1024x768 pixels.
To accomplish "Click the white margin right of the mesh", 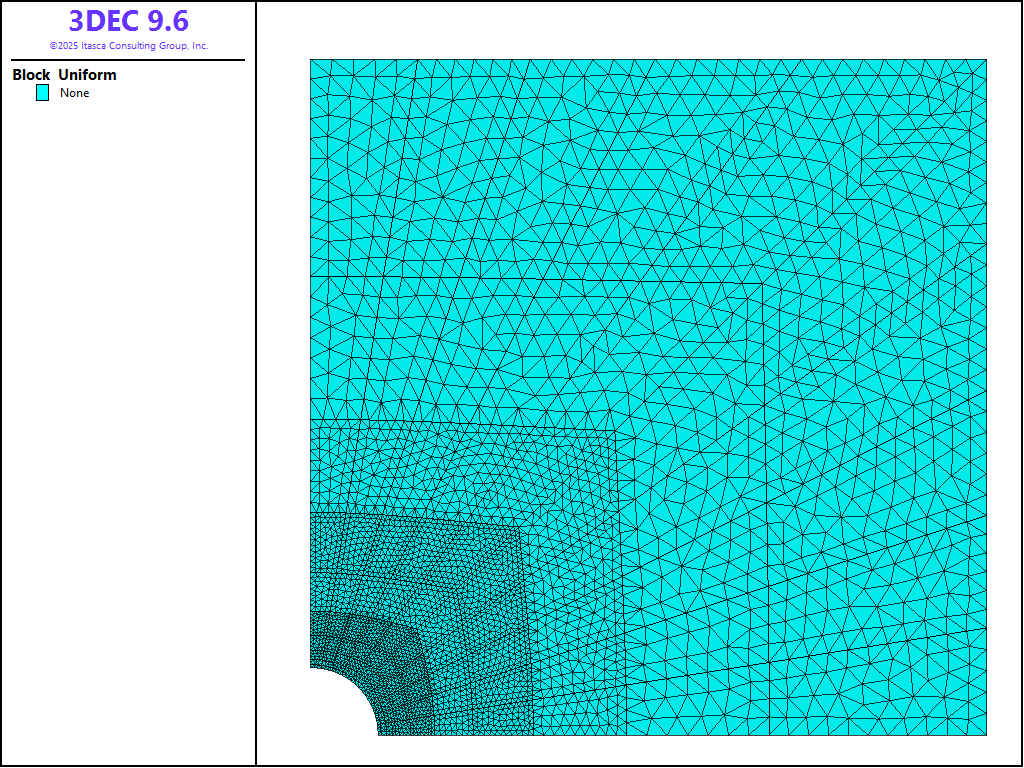I will 1003,400.
